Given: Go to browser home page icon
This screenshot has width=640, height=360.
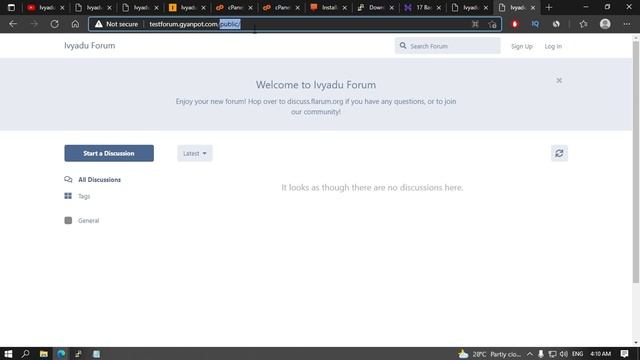Looking at the screenshot, I should click(75, 24).
